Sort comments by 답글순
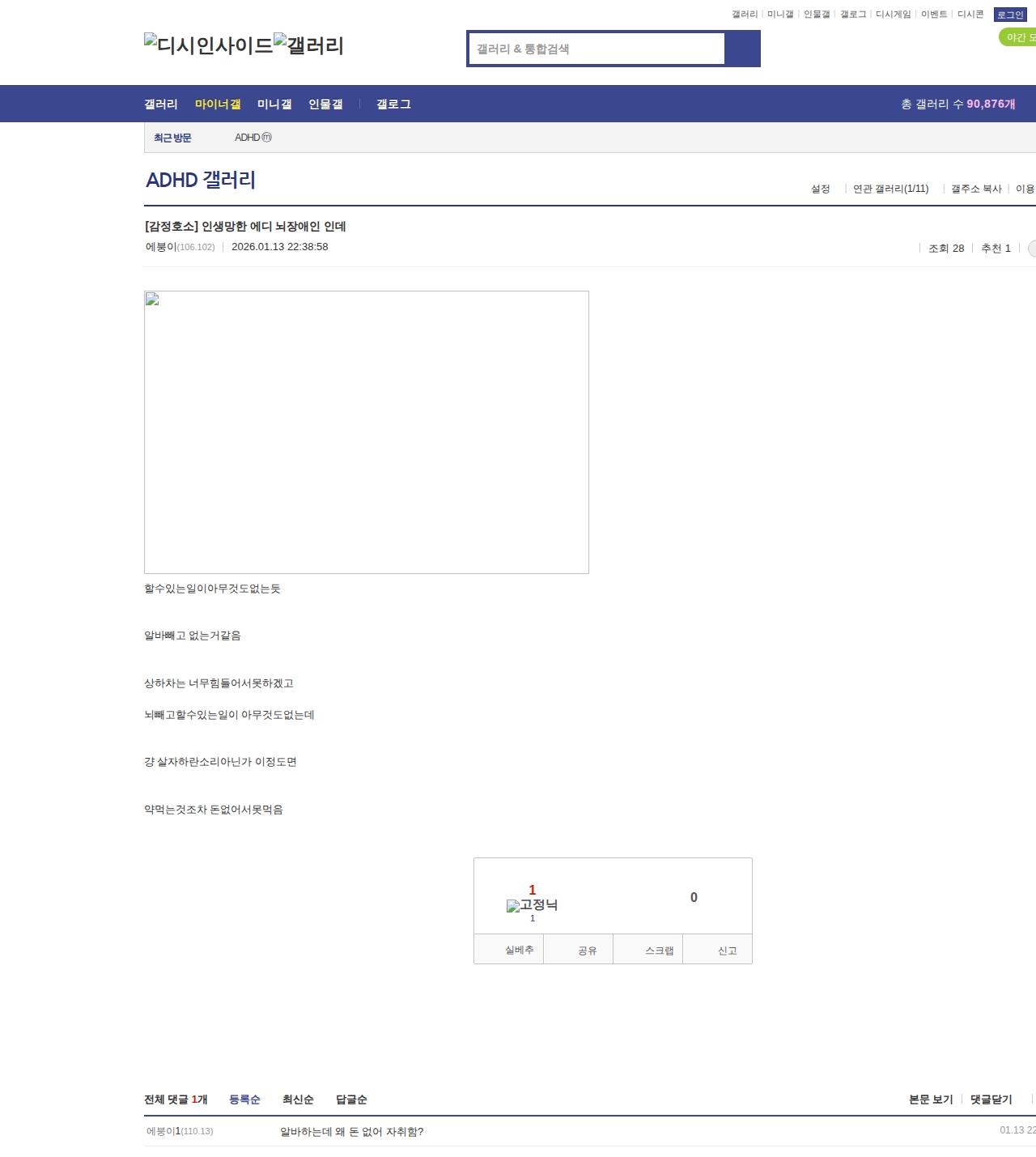Viewport: 1036px width, 1157px height. [351, 1100]
